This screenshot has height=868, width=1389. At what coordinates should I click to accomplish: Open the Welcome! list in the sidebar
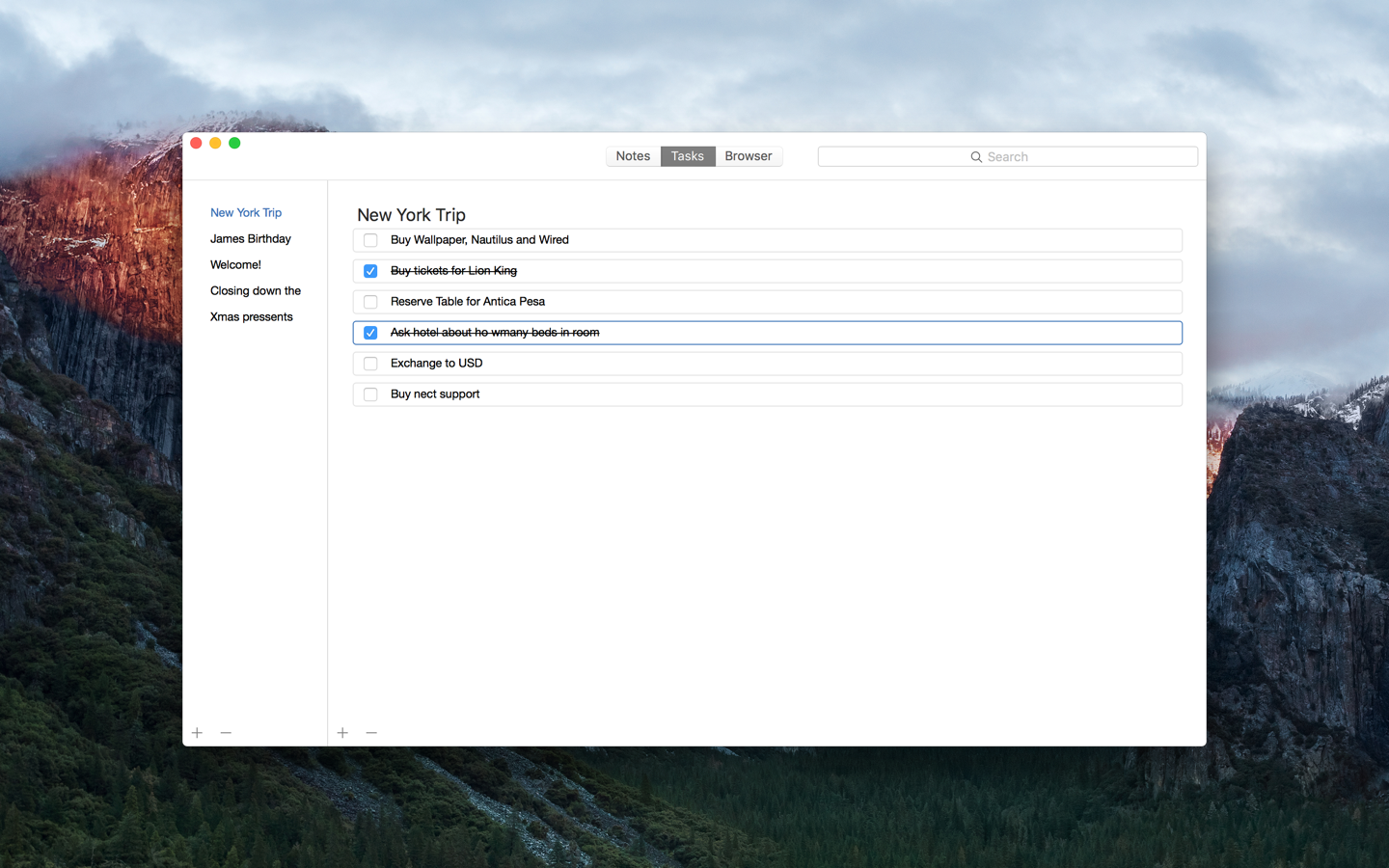pos(235,265)
